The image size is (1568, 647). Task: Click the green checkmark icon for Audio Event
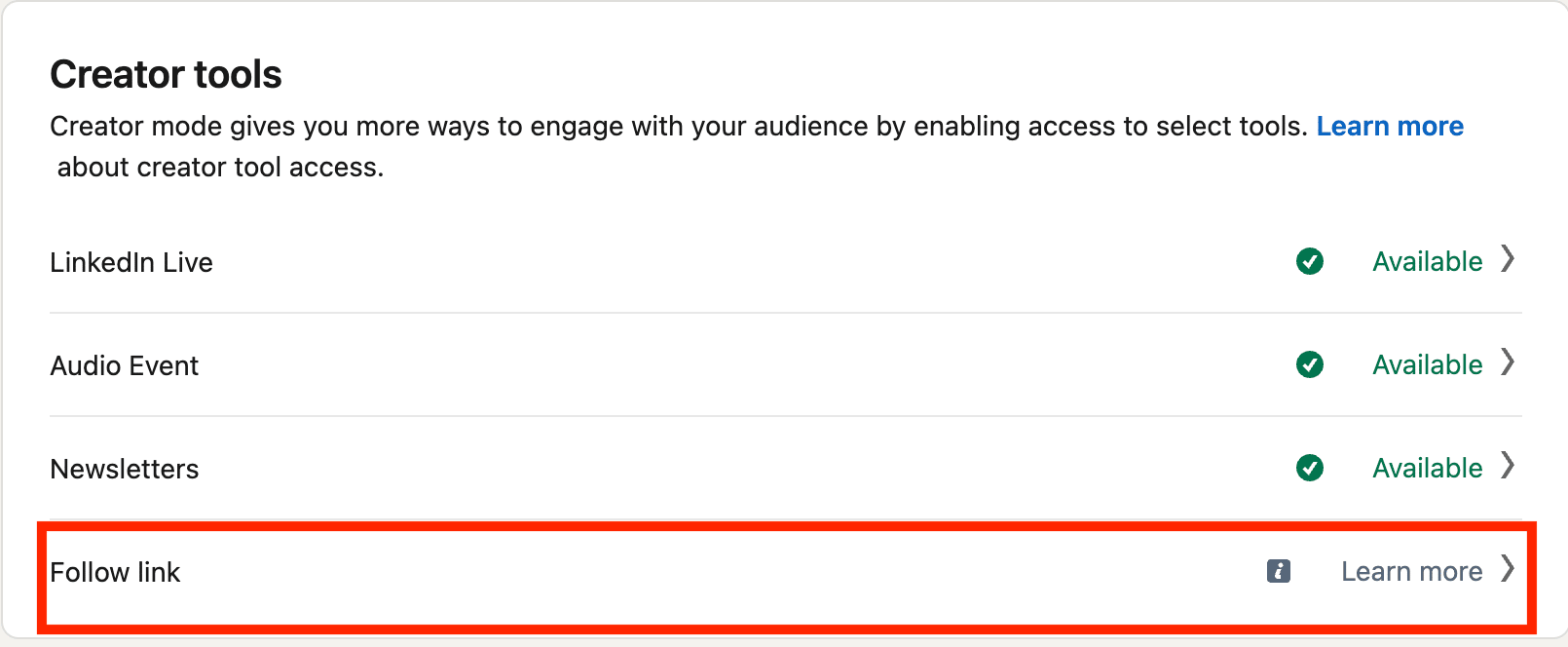pos(1310,364)
